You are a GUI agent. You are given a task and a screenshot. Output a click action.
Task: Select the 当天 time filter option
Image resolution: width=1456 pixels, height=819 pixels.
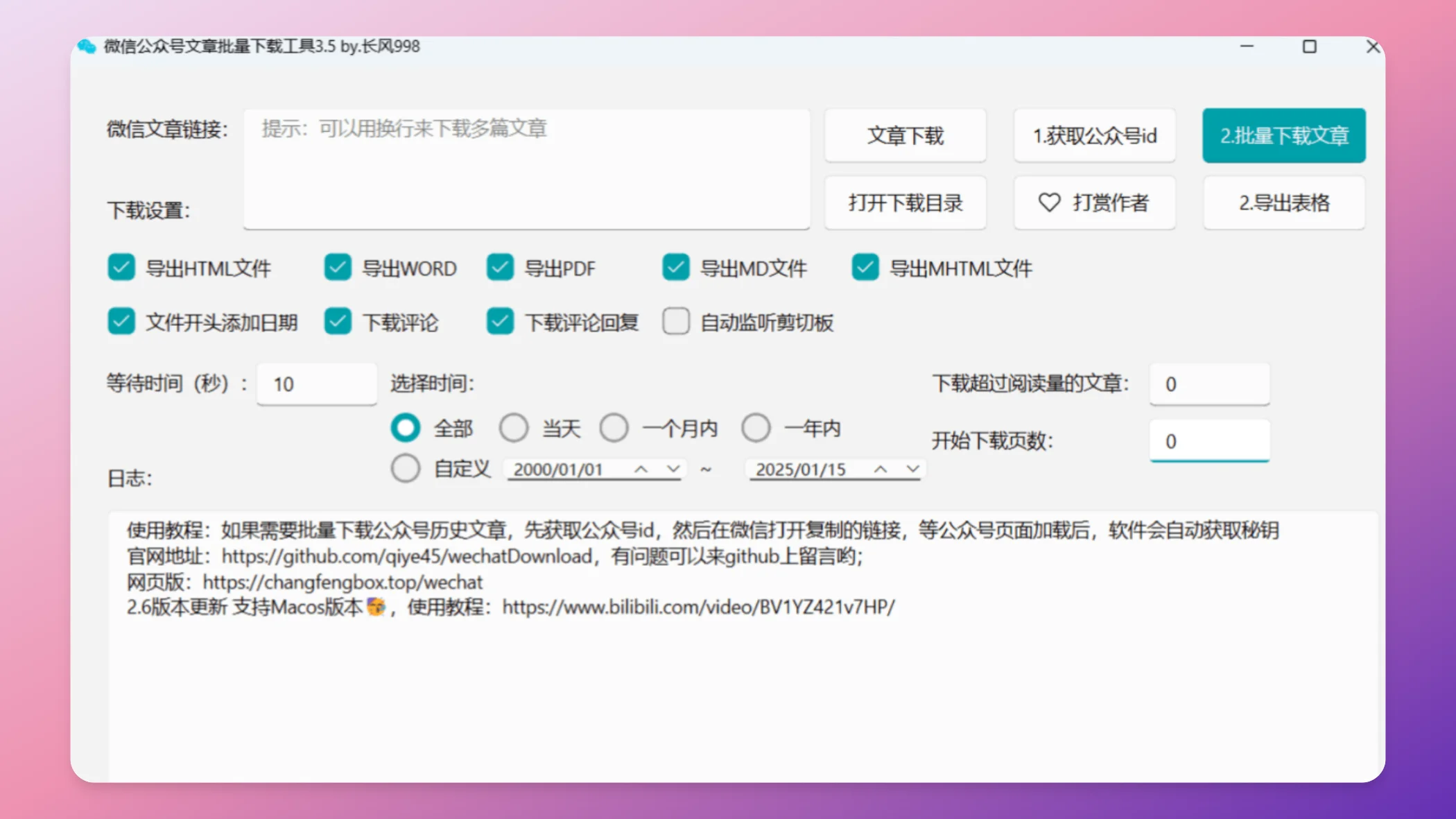[x=514, y=428]
